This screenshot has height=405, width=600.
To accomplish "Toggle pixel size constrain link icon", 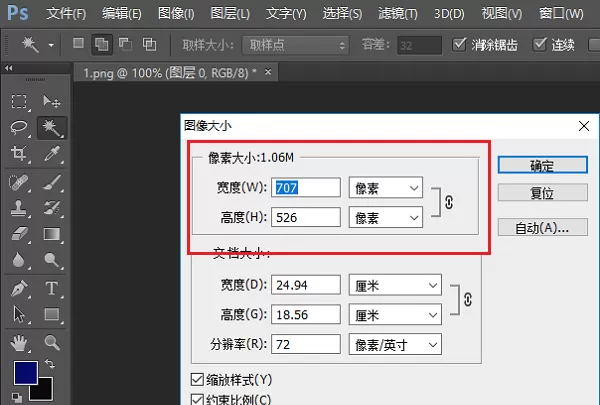I will click(x=449, y=202).
